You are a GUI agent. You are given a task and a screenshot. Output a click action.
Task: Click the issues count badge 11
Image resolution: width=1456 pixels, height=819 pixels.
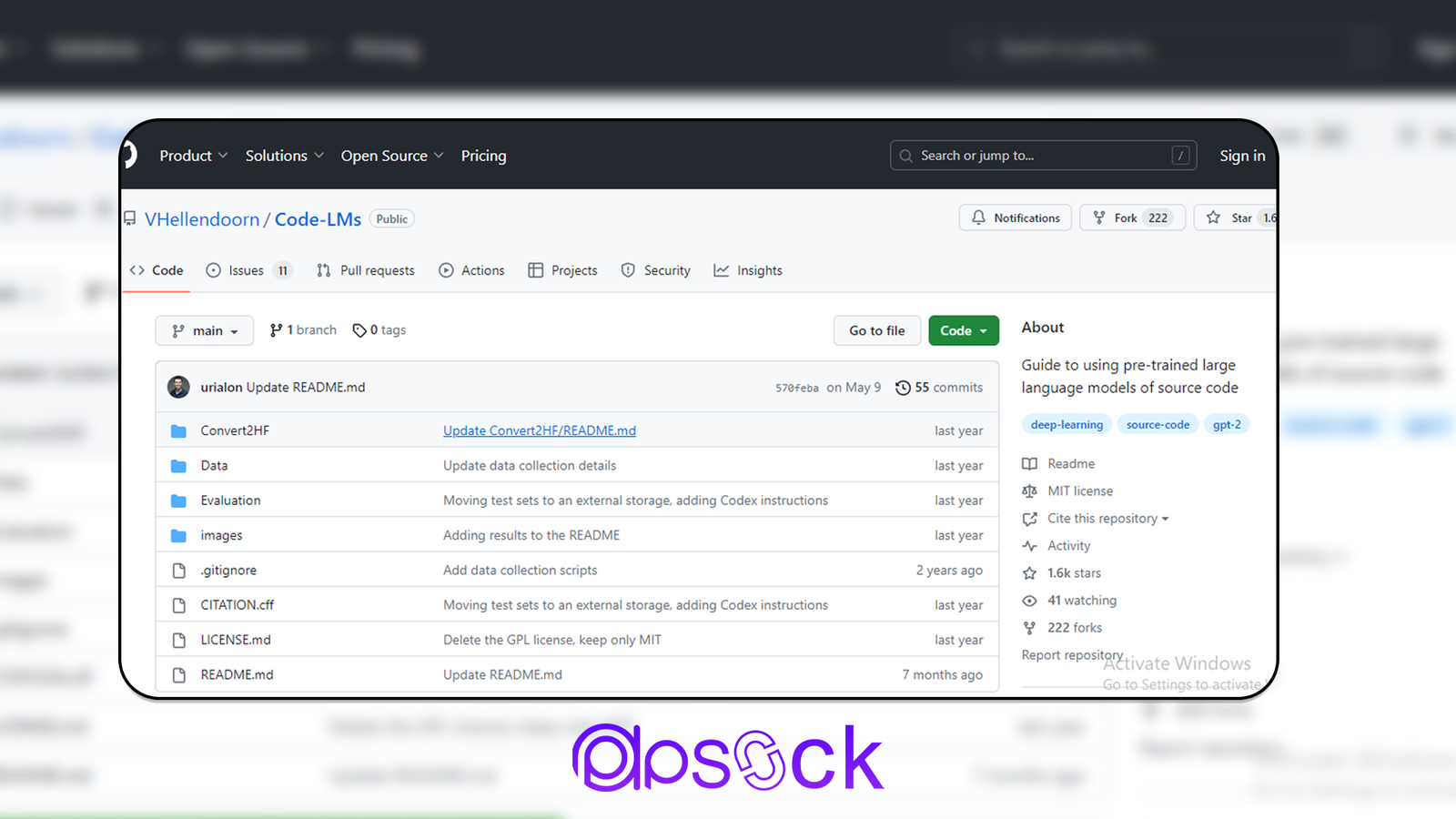283,270
